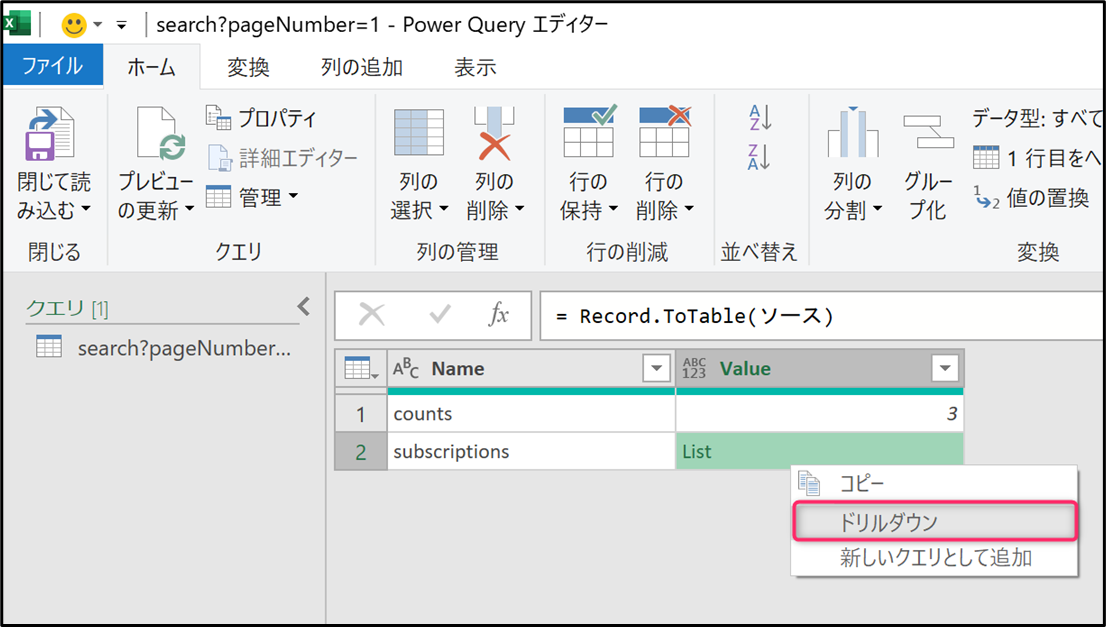Click the ABC type icon of Name column
This screenshot has height=627, width=1106.
[x=406, y=369]
